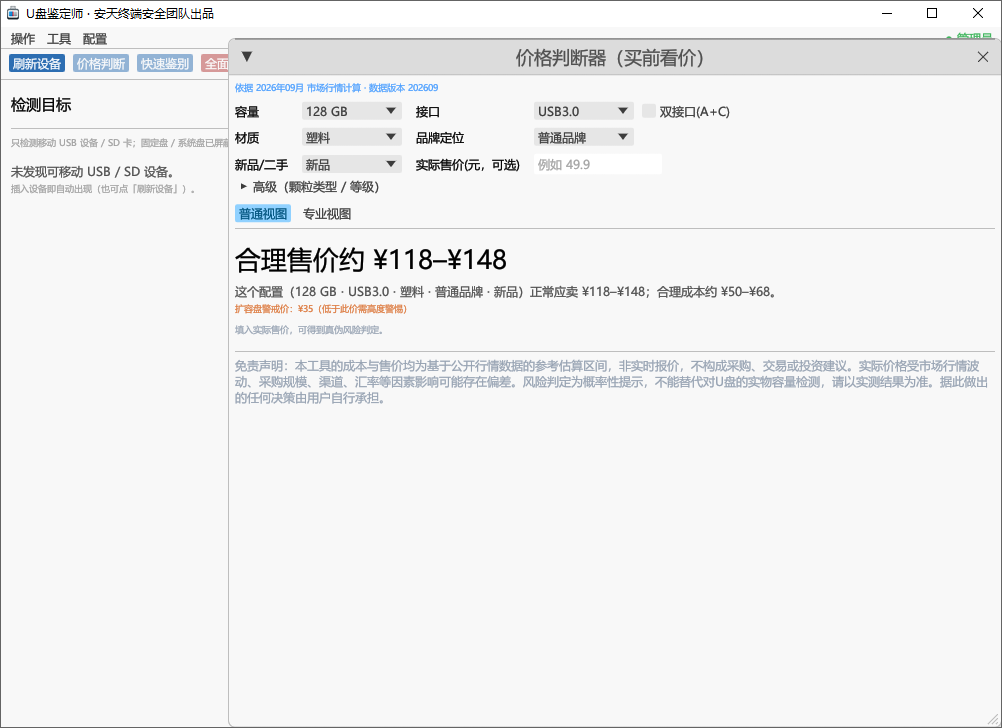The height and width of the screenshot is (728, 1002).
Task: Maximize the U盘鉴定师 window
Action: [x=932, y=13]
